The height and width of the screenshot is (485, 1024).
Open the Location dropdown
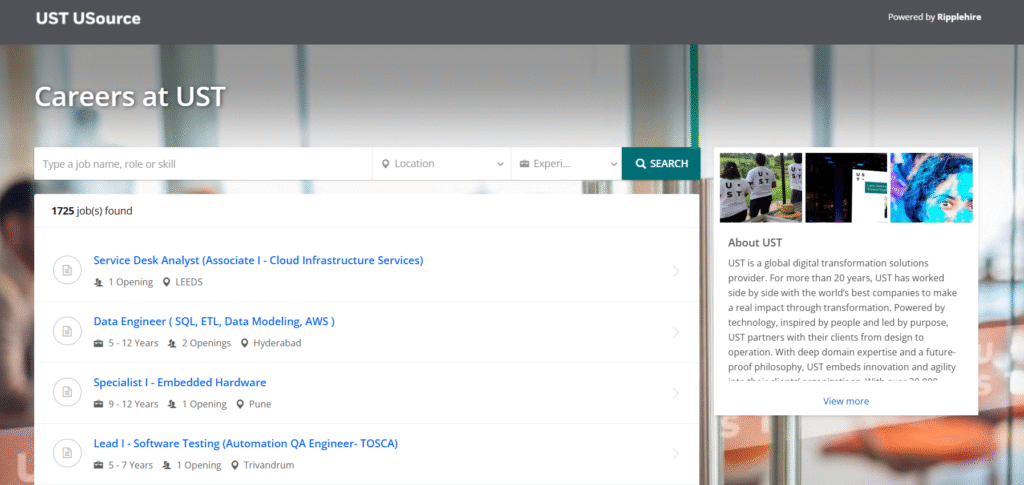tap(442, 164)
